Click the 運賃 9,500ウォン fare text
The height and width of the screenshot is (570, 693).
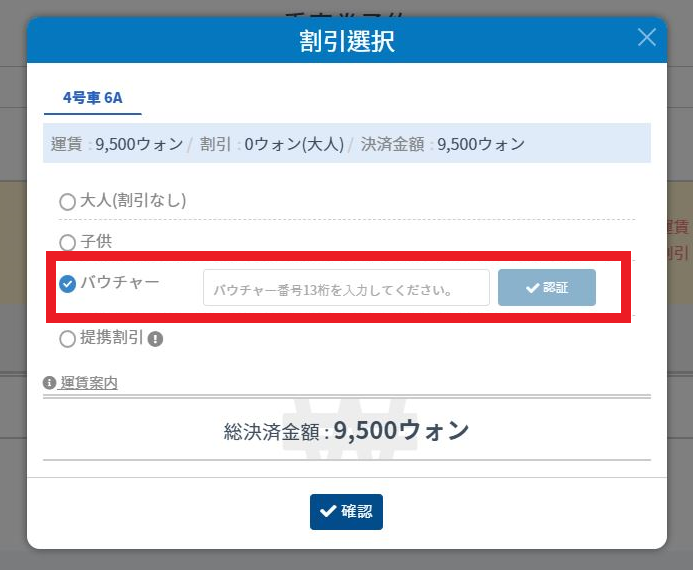pos(116,144)
